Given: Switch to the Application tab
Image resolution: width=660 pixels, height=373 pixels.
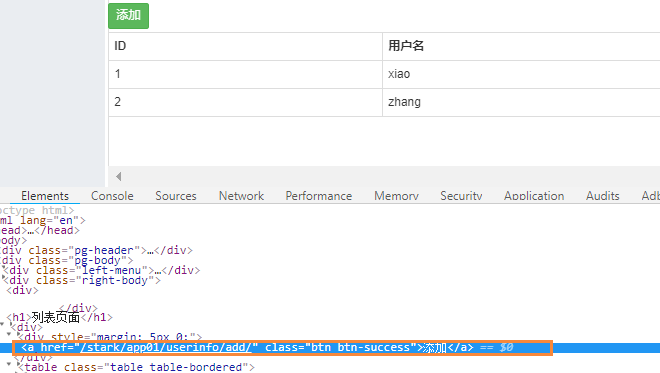Looking at the screenshot, I should (x=534, y=196).
